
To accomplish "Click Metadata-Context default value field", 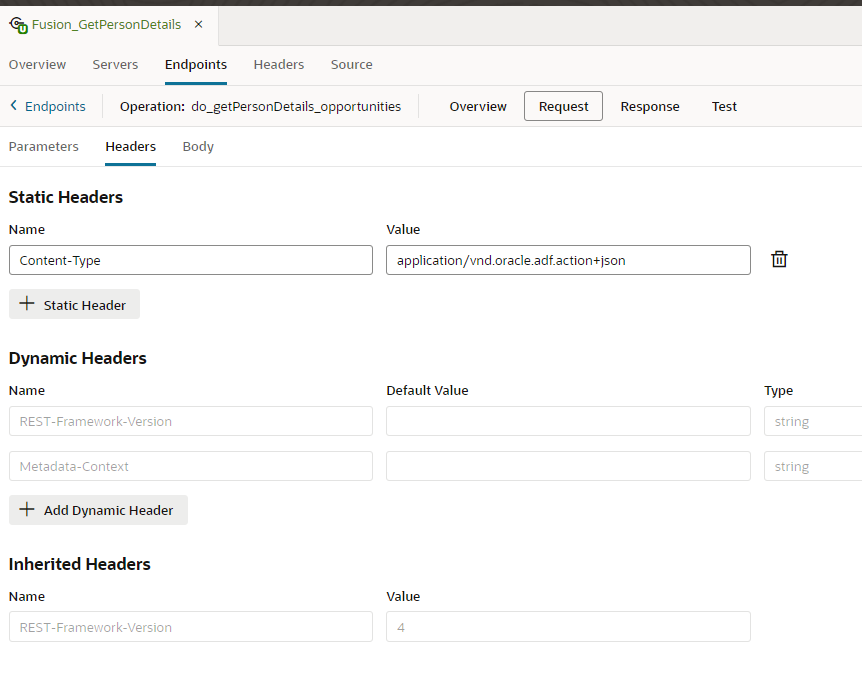I will 567,466.
